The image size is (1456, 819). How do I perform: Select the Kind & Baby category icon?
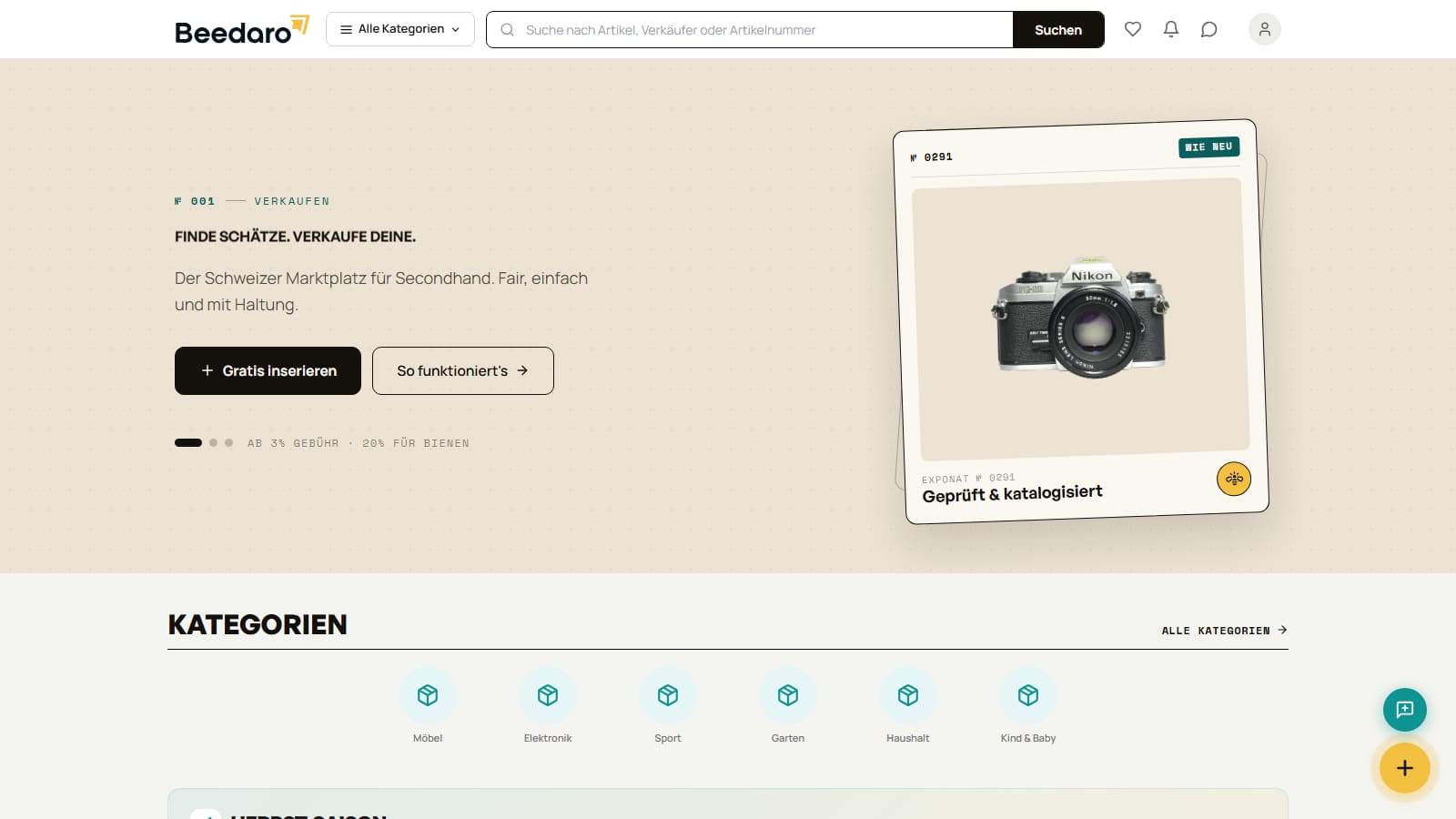click(x=1028, y=695)
